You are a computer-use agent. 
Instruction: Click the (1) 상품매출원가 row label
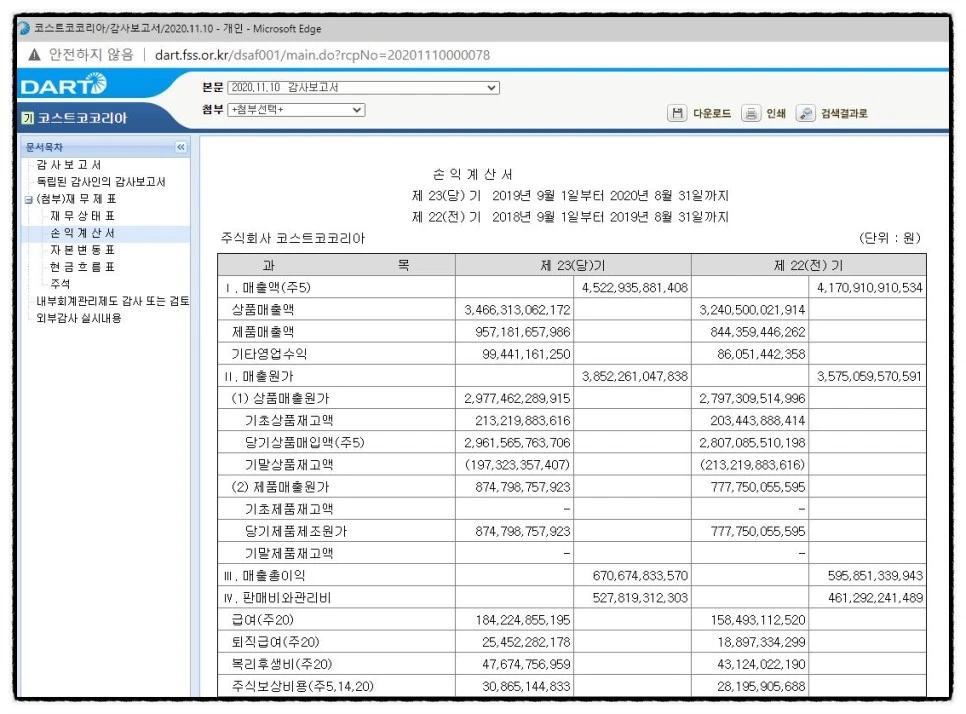[280, 399]
